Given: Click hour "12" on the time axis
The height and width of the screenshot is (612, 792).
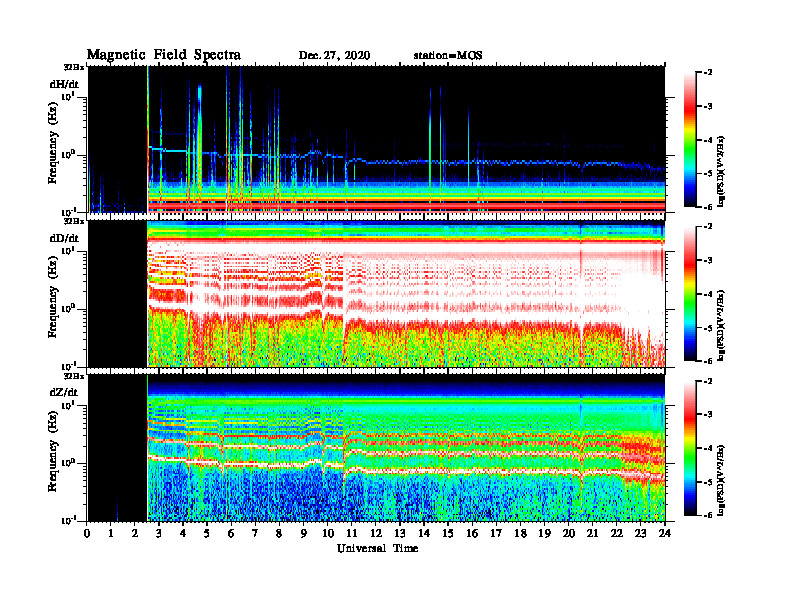Looking at the screenshot, I should click(376, 533).
